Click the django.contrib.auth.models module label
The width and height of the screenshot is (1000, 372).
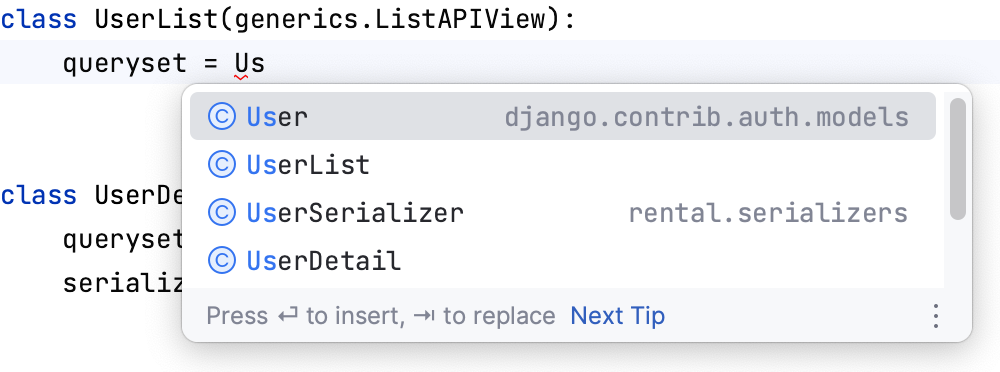pos(707,117)
